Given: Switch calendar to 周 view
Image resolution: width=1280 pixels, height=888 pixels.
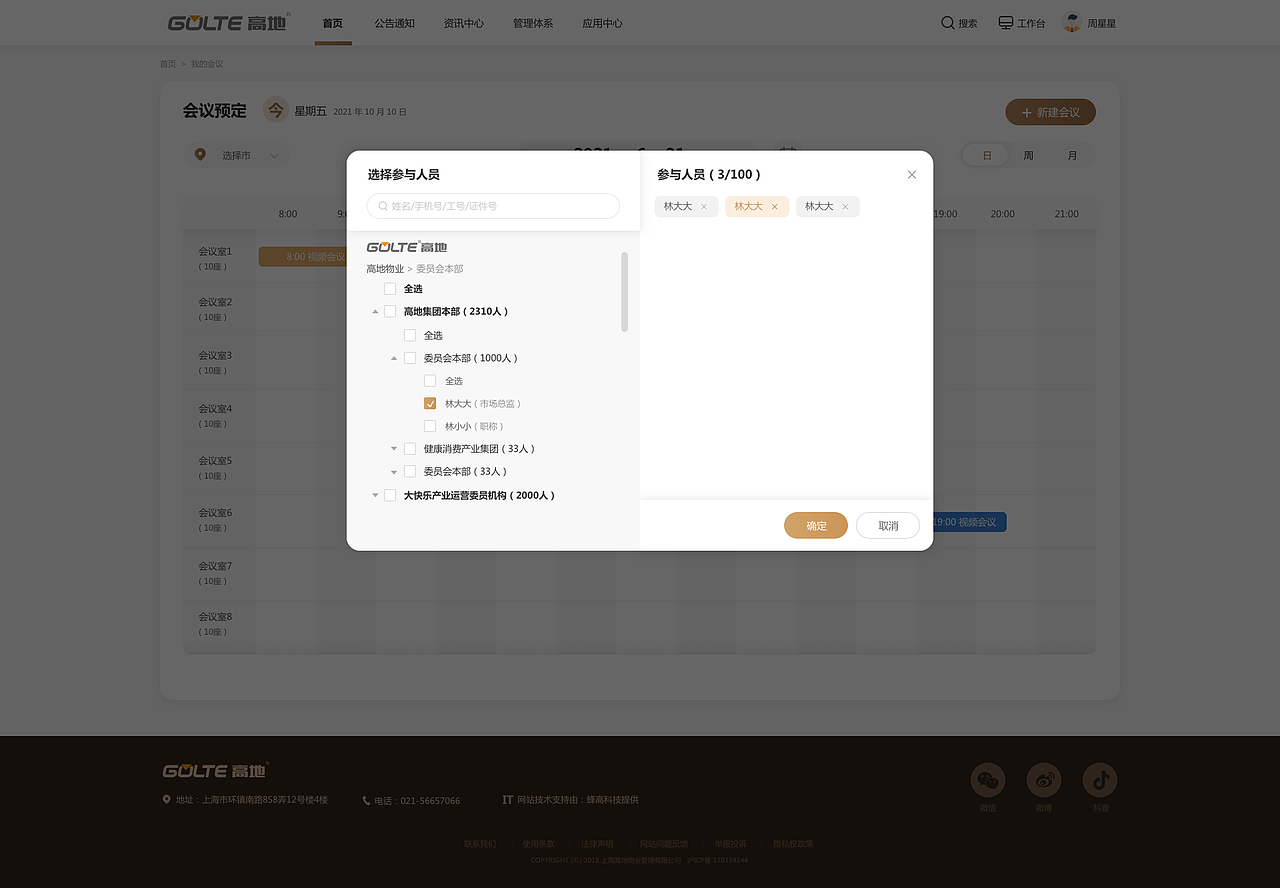Looking at the screenshot, I should click(1029, 155).
